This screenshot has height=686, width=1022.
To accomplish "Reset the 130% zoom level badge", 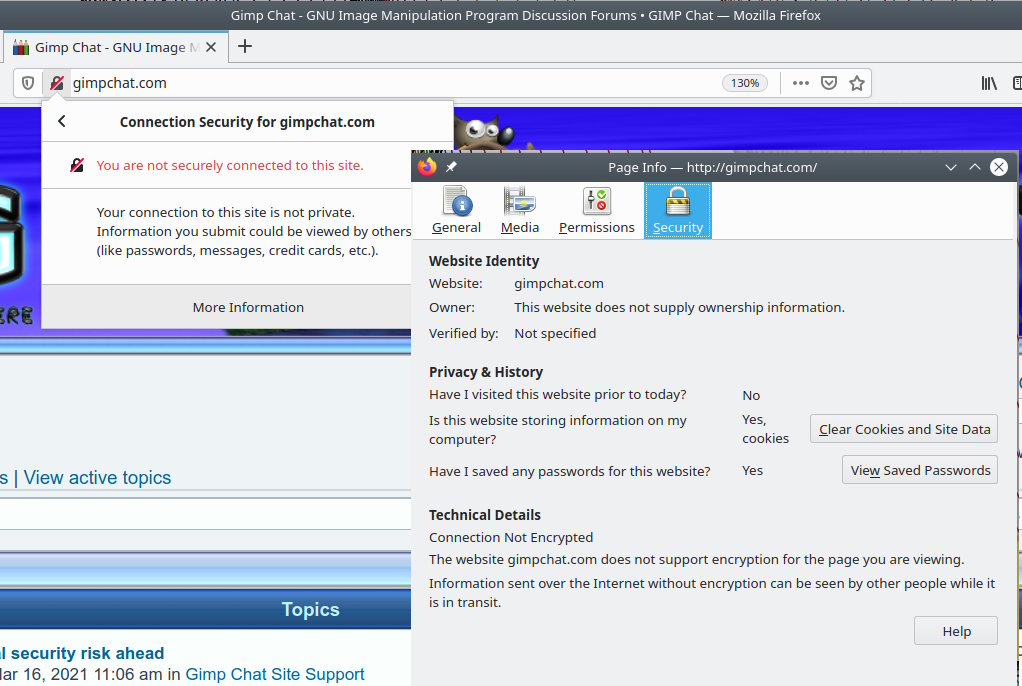I will 744,83.
